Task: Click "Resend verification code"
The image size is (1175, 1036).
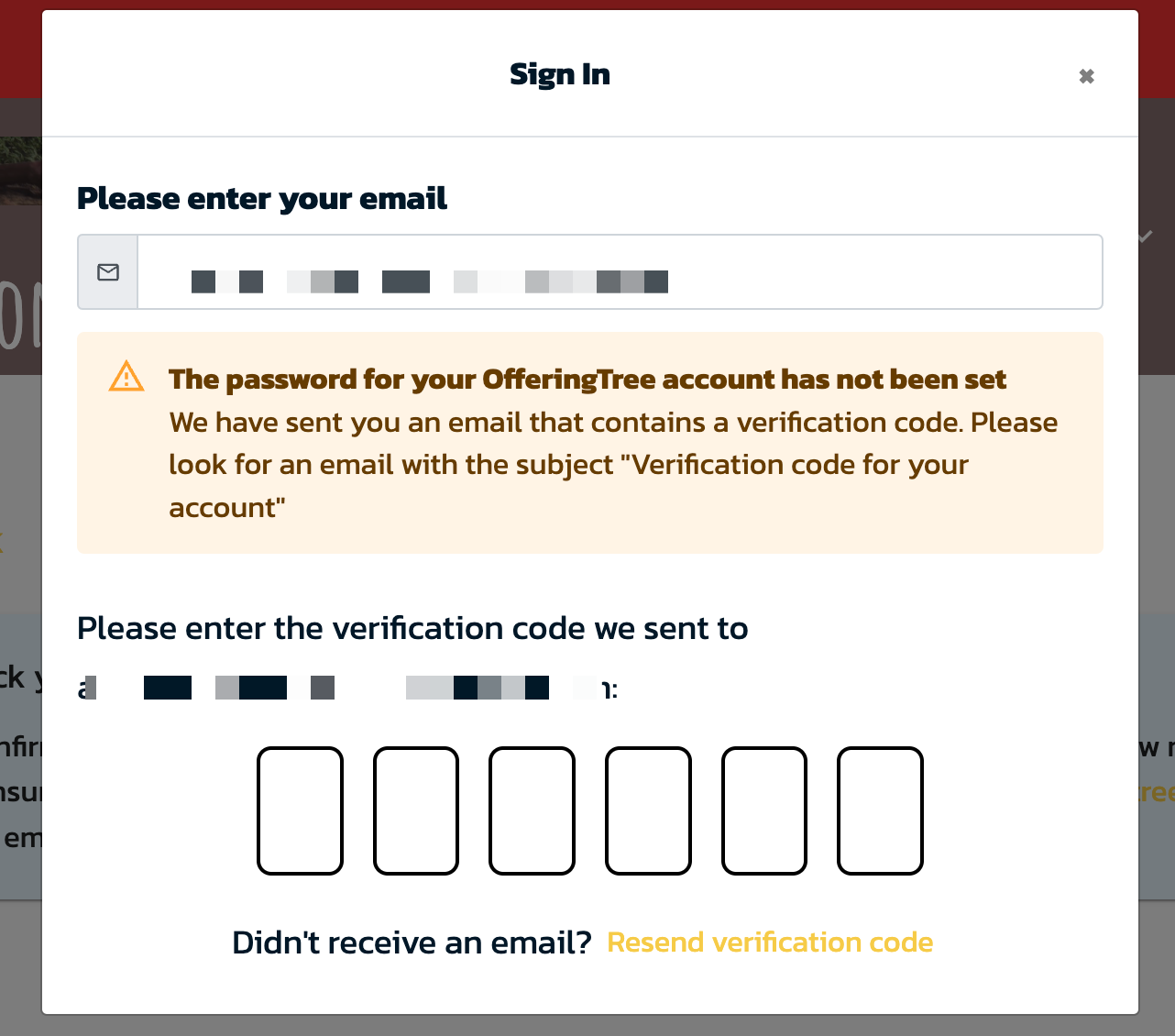Action: click(770, 942)
